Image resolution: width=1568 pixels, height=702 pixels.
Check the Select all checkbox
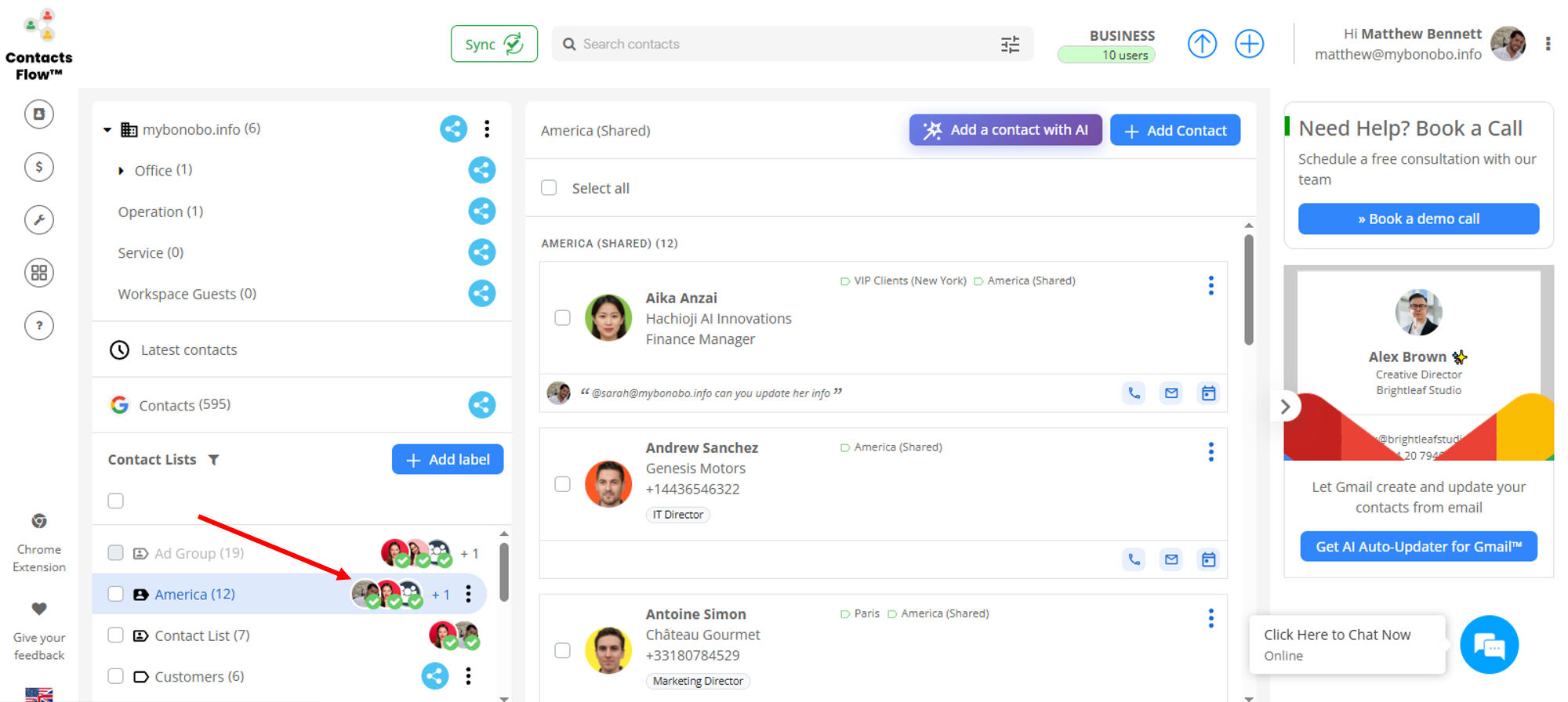(x=549, y=188)
